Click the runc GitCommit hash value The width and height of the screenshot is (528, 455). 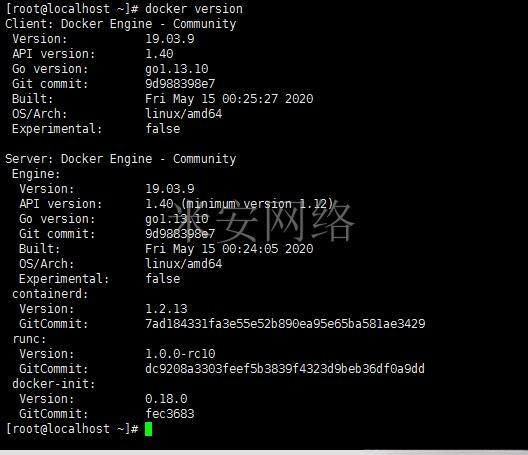285,369
